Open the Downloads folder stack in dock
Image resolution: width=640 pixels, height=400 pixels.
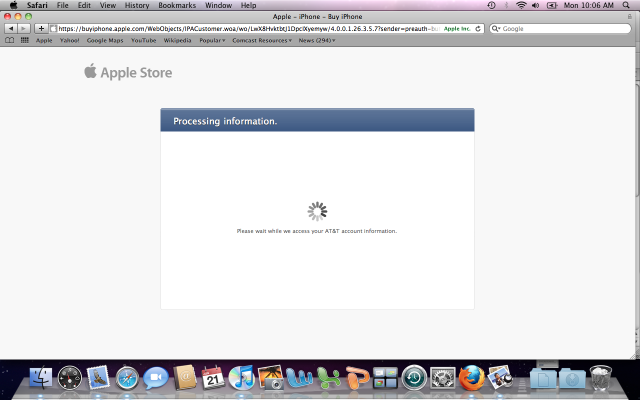coord(571,378)
